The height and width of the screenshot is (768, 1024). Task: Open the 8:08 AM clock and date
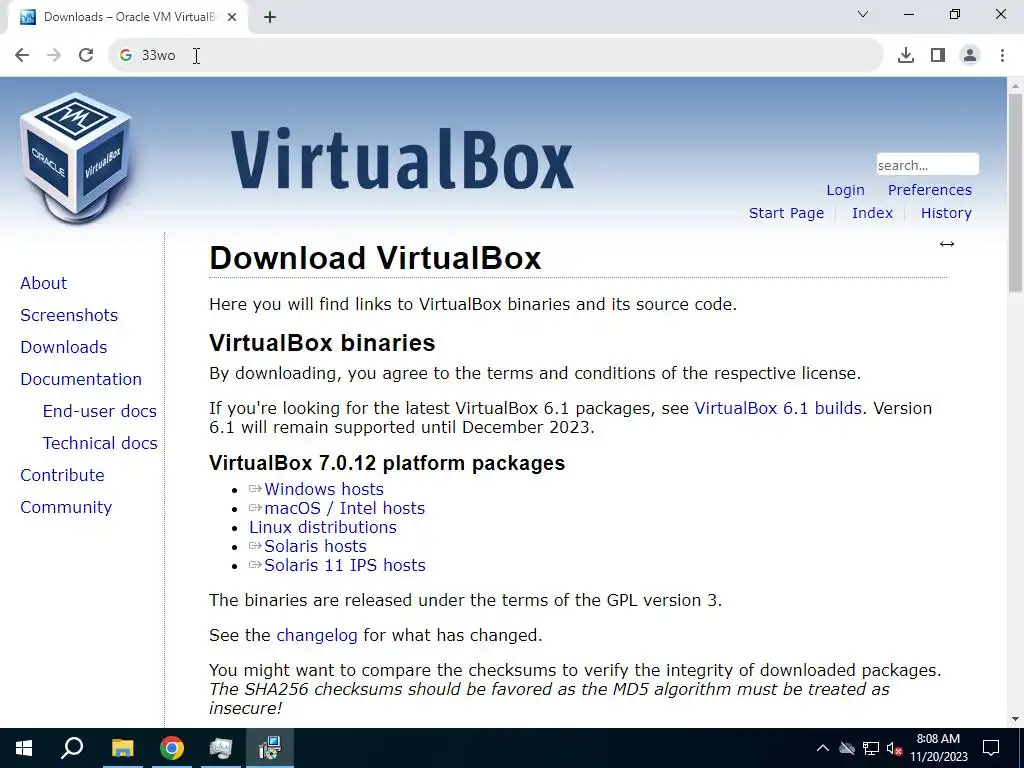pyautogui.click(x=938, y=748)
